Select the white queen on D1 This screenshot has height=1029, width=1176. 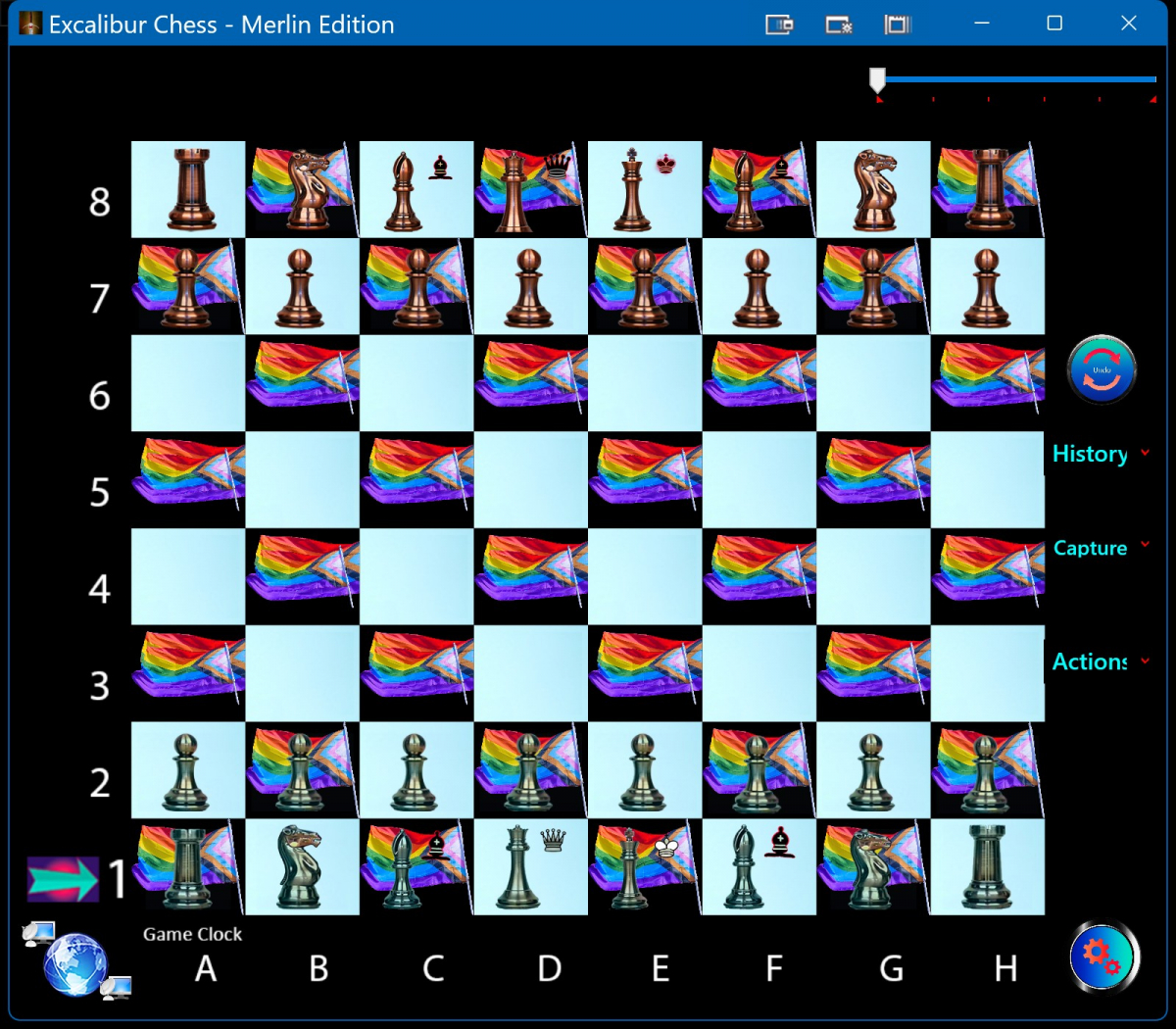(x=530, y=866)
